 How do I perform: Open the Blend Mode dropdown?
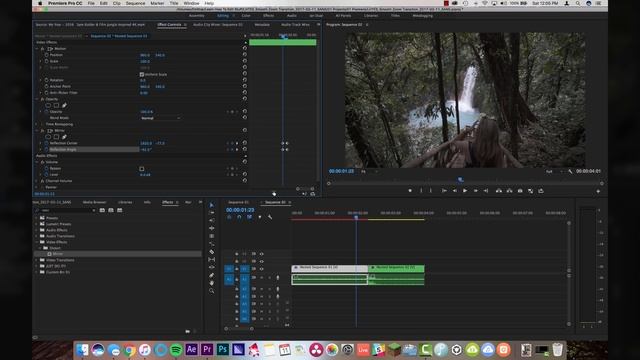click(160, 118)
